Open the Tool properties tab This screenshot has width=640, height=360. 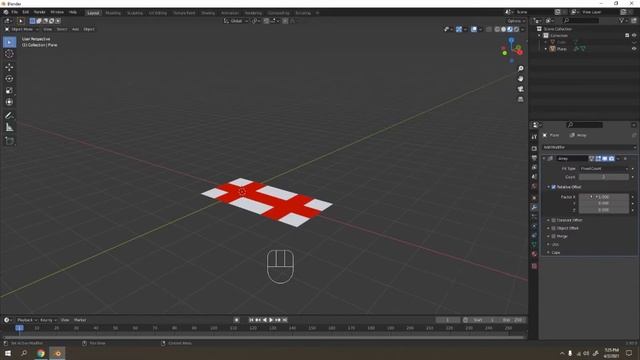(x=534, y=137)
